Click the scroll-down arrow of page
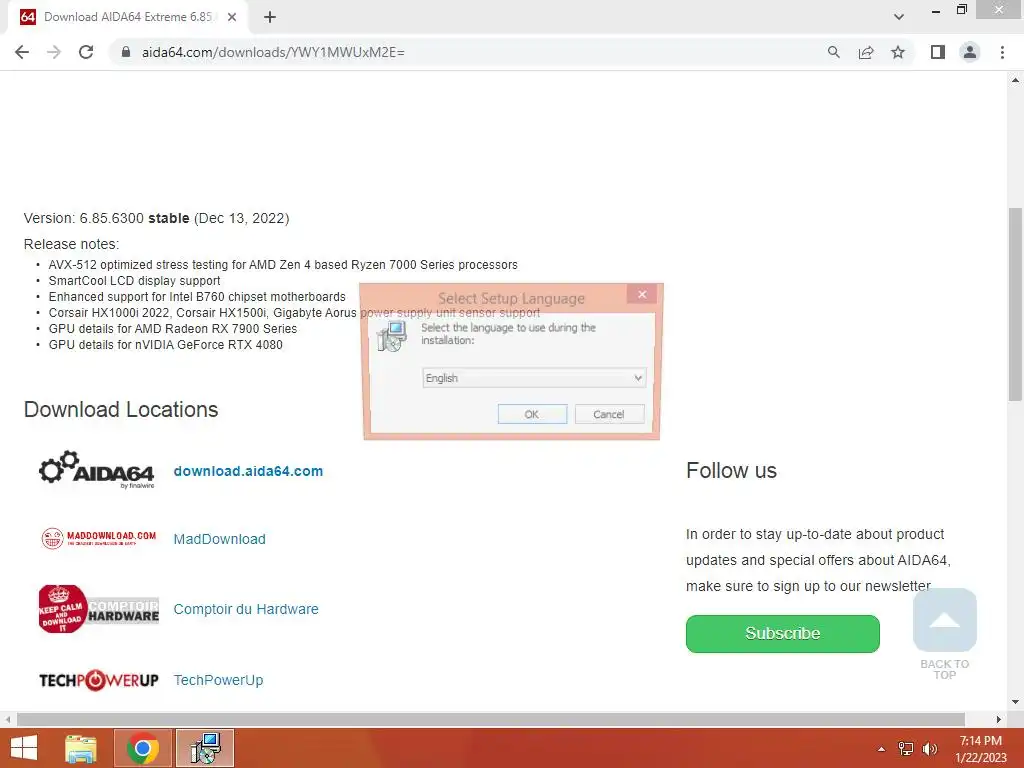The image size is (1024, 768). click(1015, 702)
